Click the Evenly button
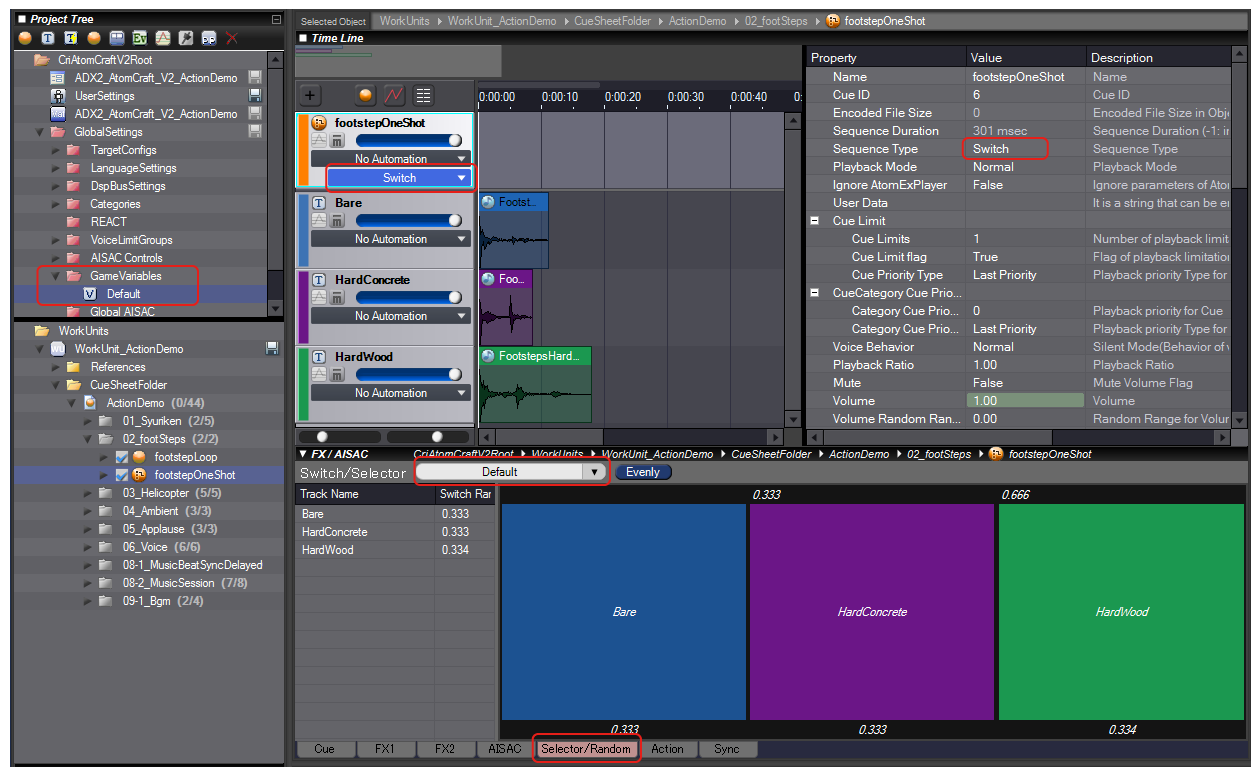1260x776 pixels. coord(643,472)
